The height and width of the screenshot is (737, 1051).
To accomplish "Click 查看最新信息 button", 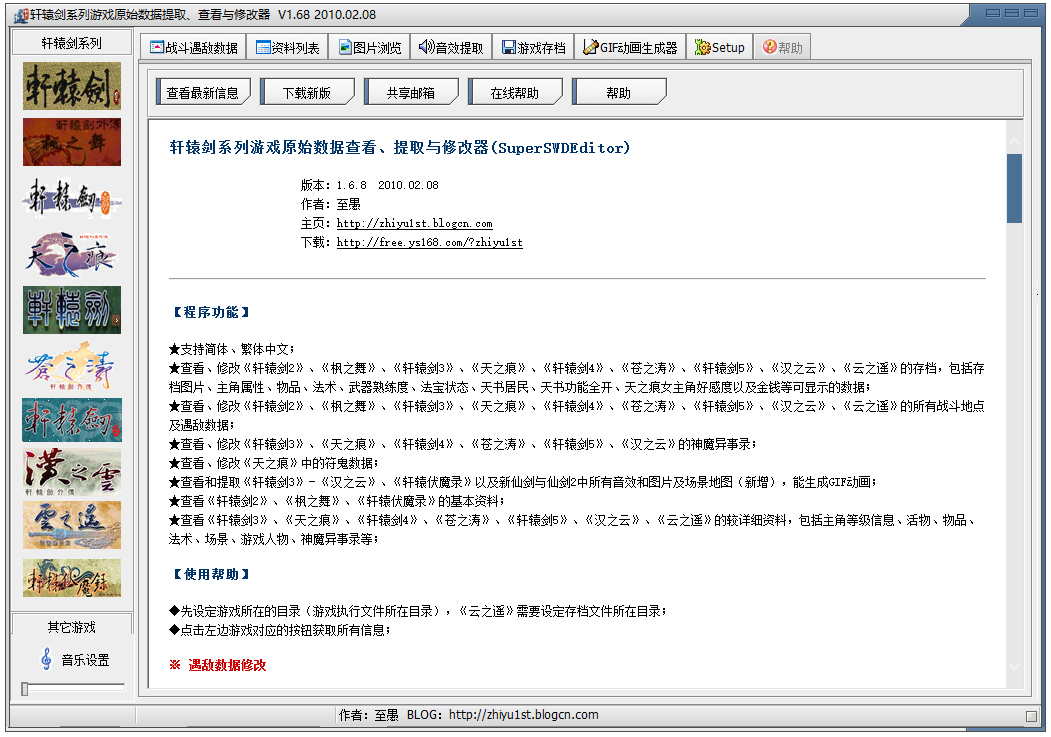I will [203, 92].
